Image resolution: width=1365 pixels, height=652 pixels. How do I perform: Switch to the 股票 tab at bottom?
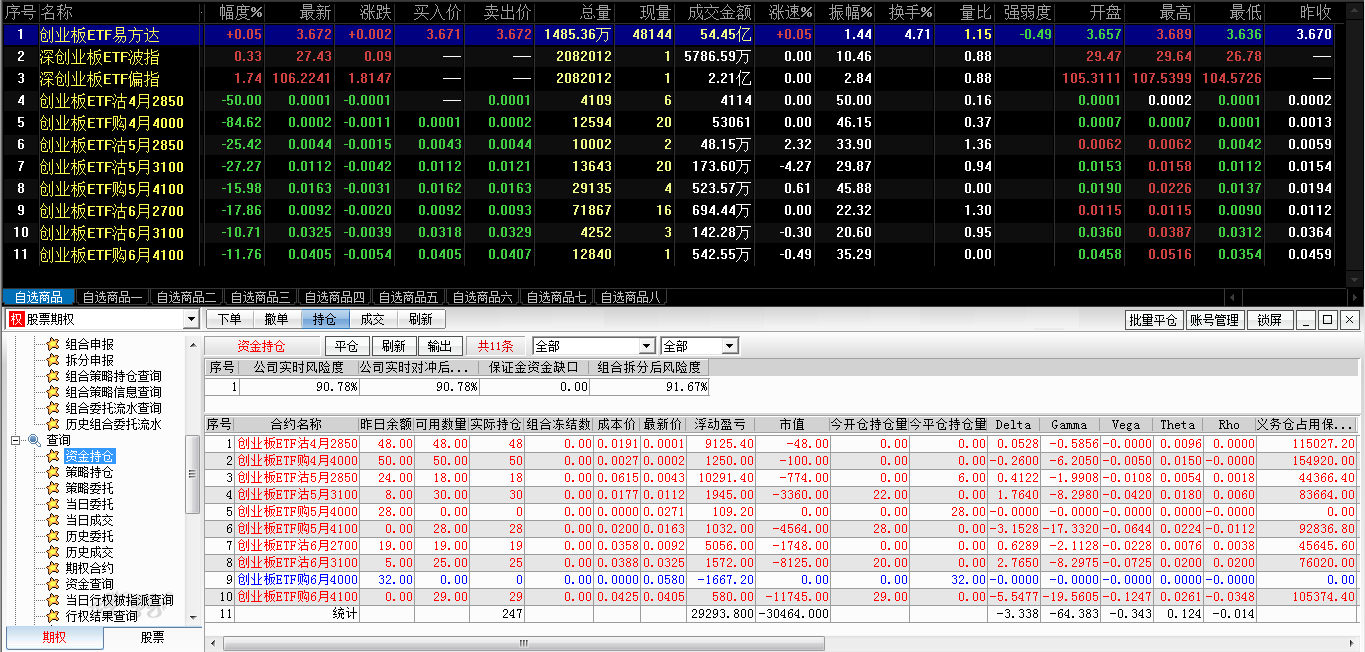click(x=152, y=637)
